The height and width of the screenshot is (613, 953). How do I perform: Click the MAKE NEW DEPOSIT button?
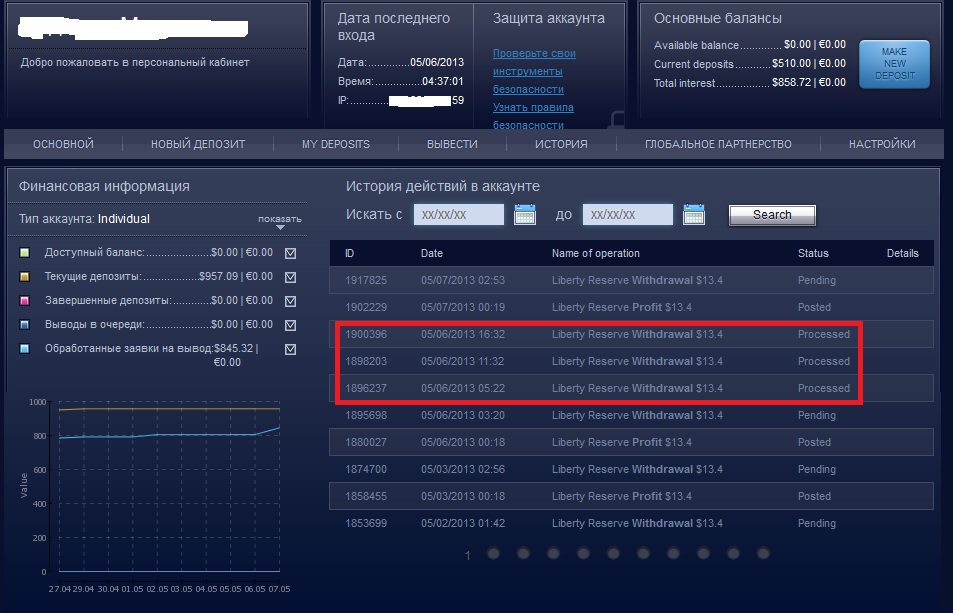(894, 64)
